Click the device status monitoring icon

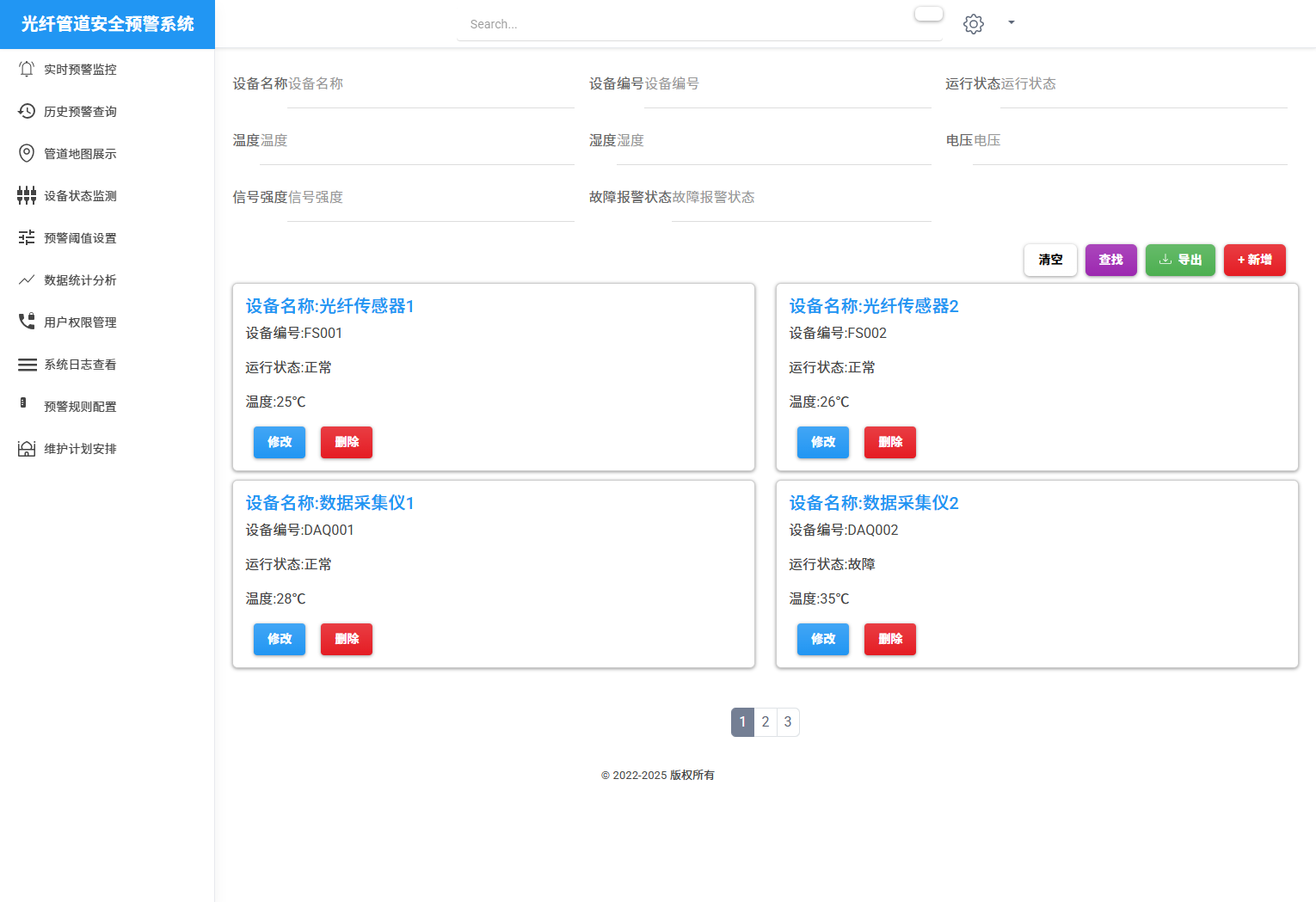tap(27, 195)
